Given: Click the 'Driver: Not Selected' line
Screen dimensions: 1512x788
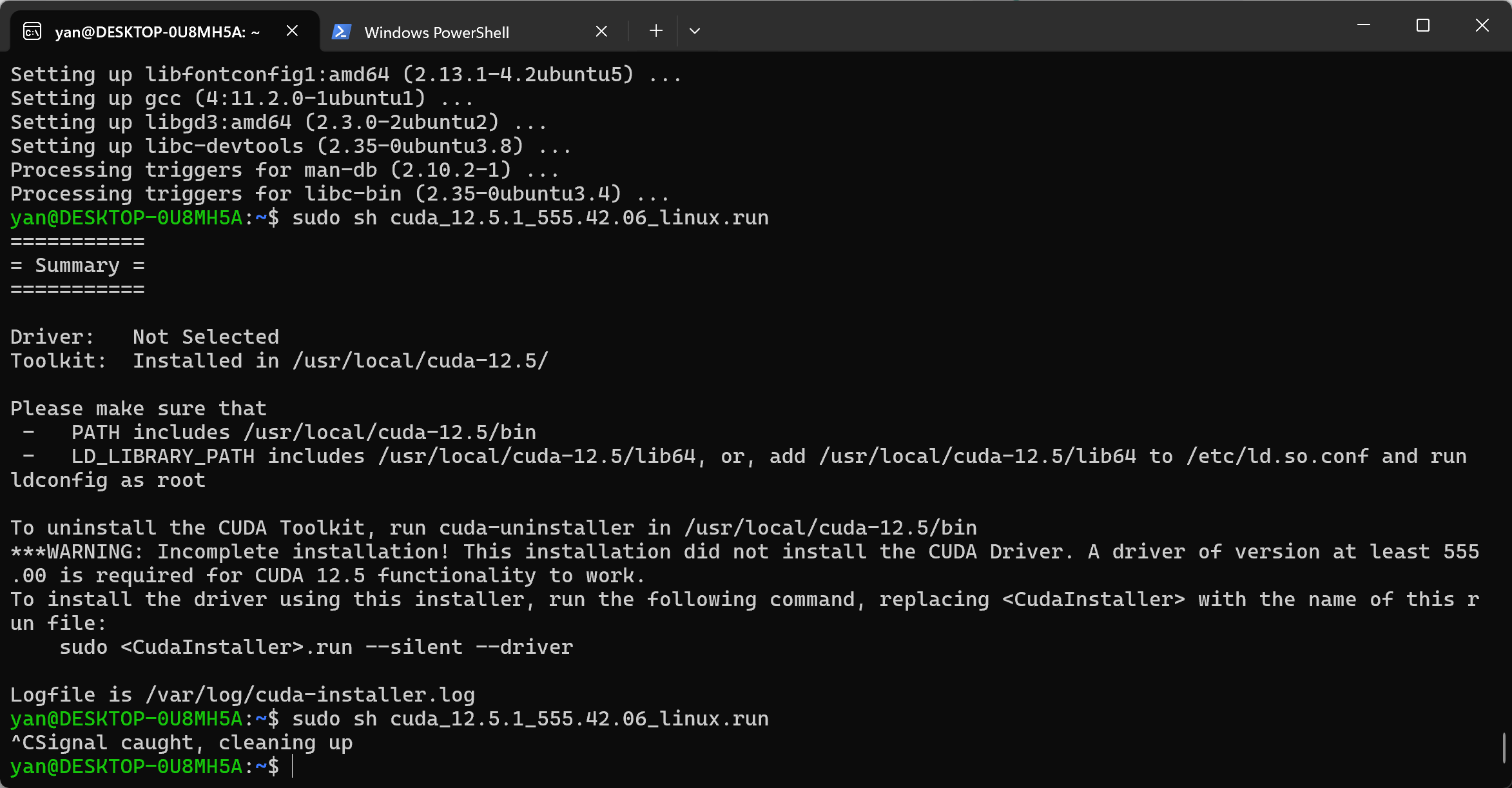Looking at the screenshot, I should [145, 337].
